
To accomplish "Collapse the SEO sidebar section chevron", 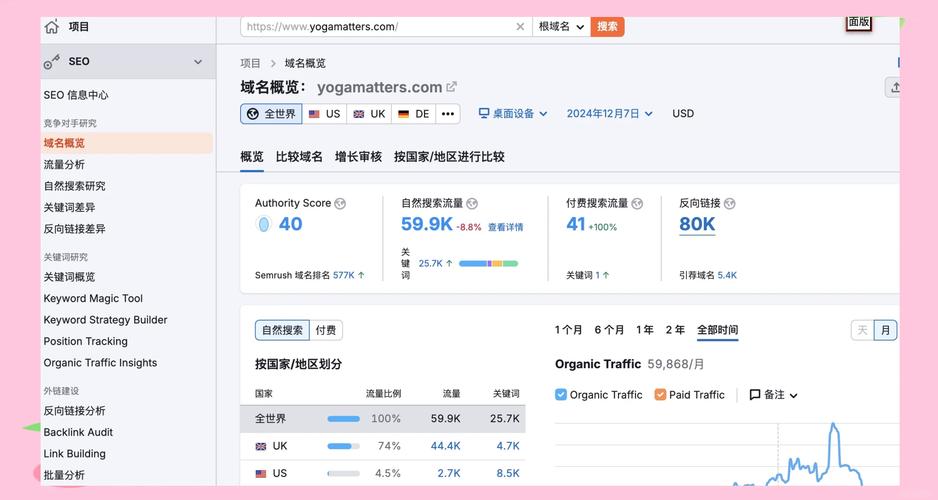I will (198, 62).
